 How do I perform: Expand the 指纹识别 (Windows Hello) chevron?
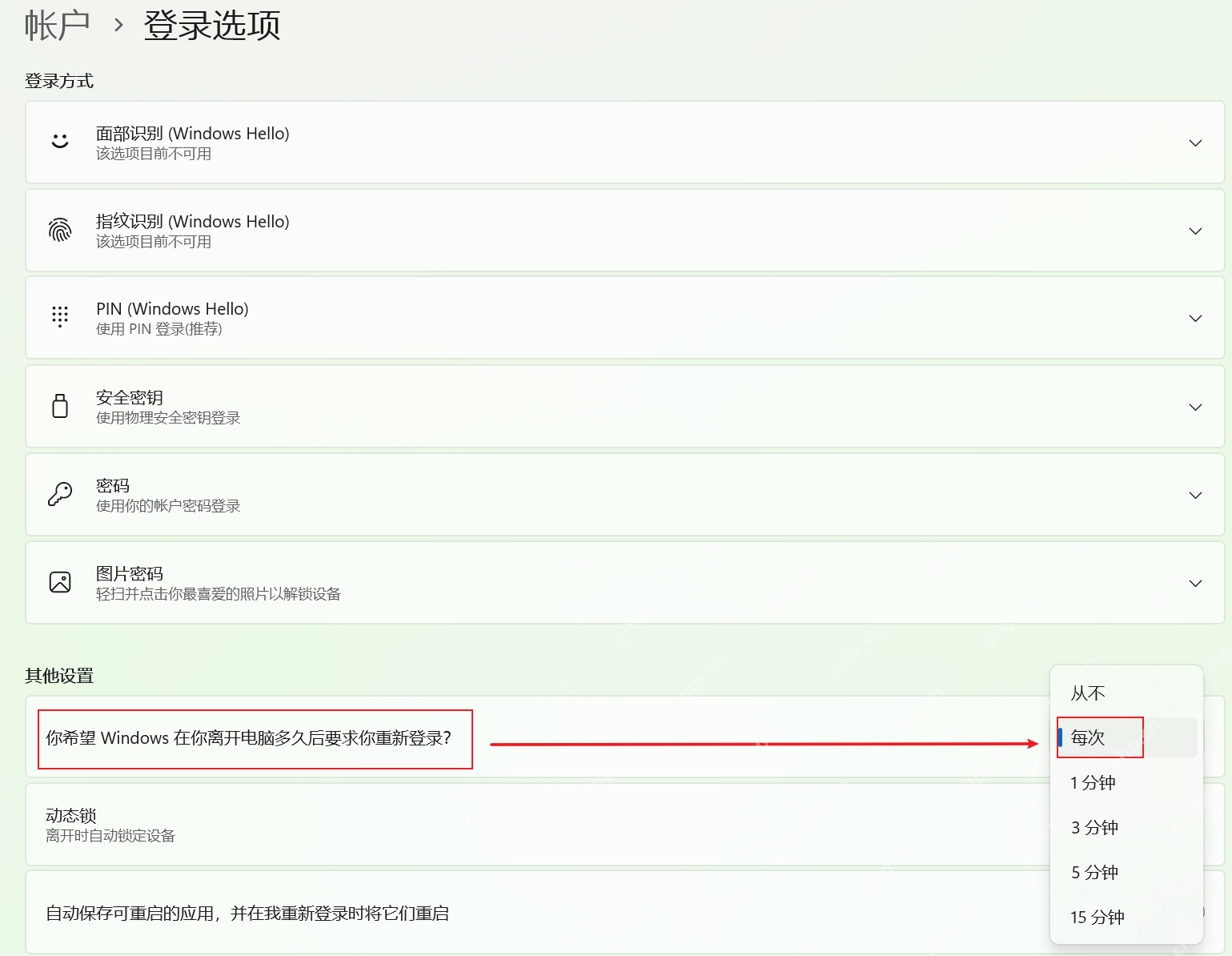tap(1195, 231)
